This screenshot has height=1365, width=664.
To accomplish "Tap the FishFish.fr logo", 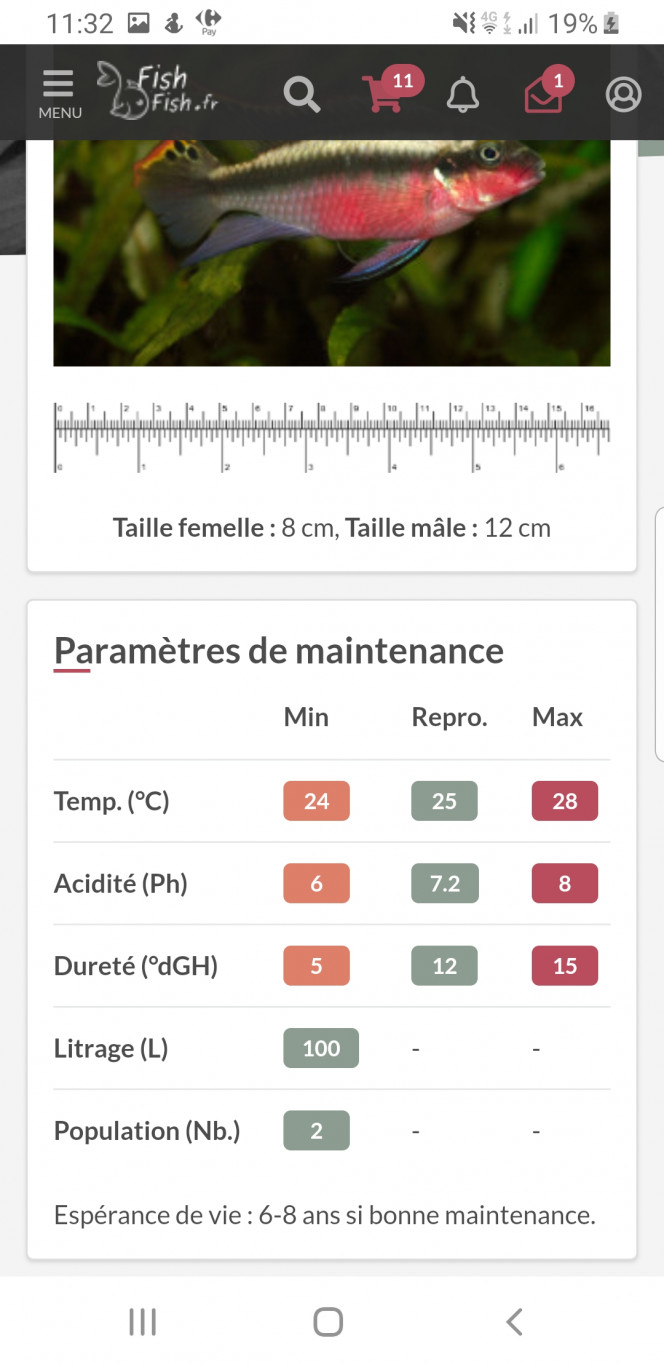I will pos(157,89).
